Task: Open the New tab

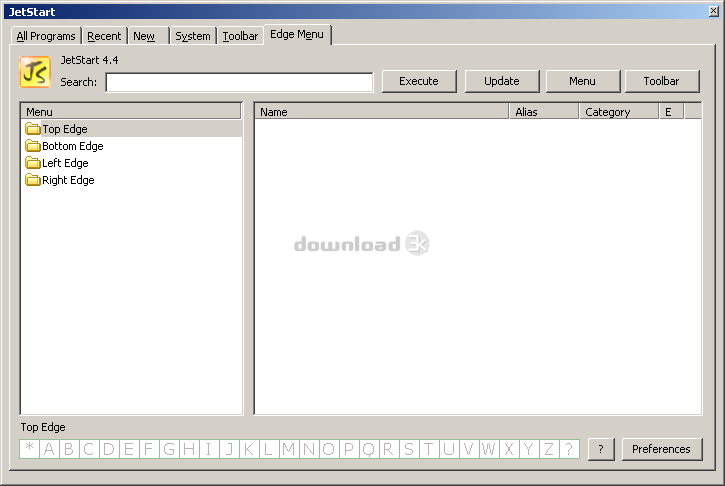Action: [x=148, y=36]
